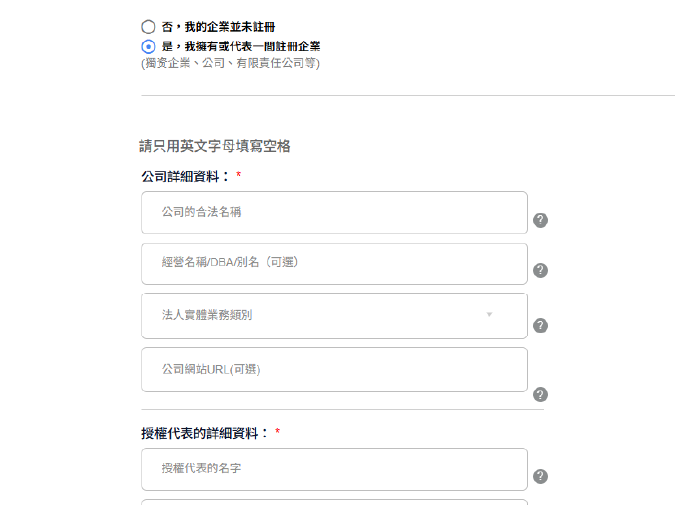Focus the 公司網站URL(可選) input box
The image size is (675, 505).
pyautogui.click(x=334, y=370)
